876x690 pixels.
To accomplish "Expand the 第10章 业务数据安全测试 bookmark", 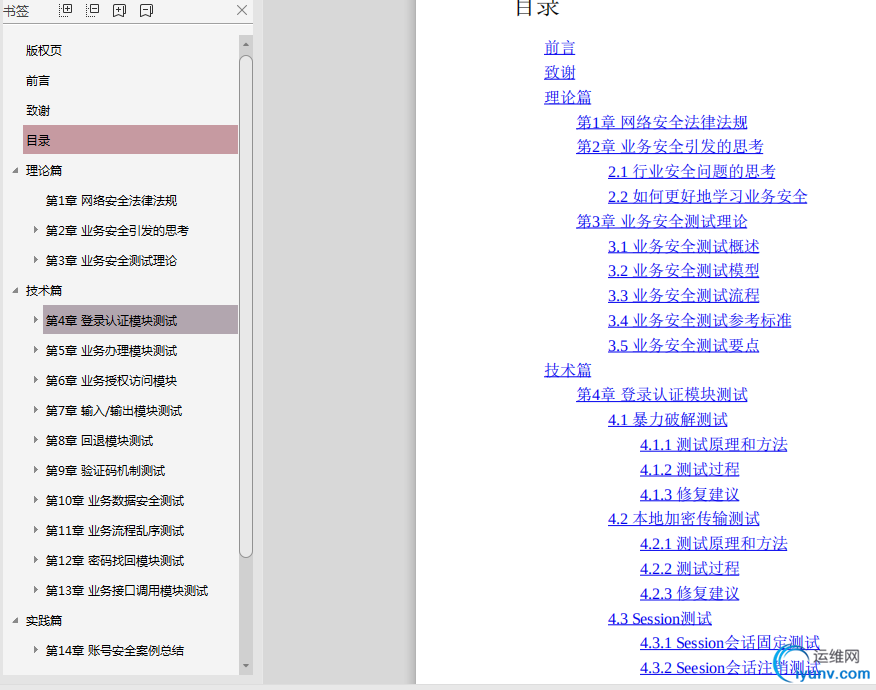I will coord(35,500).
